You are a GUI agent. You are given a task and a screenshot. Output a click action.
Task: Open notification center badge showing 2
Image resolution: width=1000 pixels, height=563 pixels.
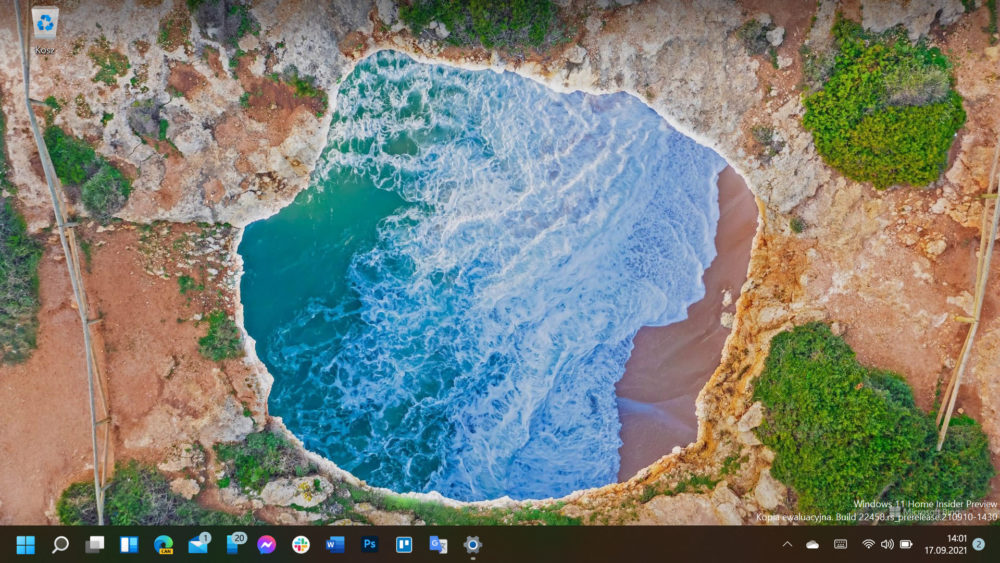(979, 544)
